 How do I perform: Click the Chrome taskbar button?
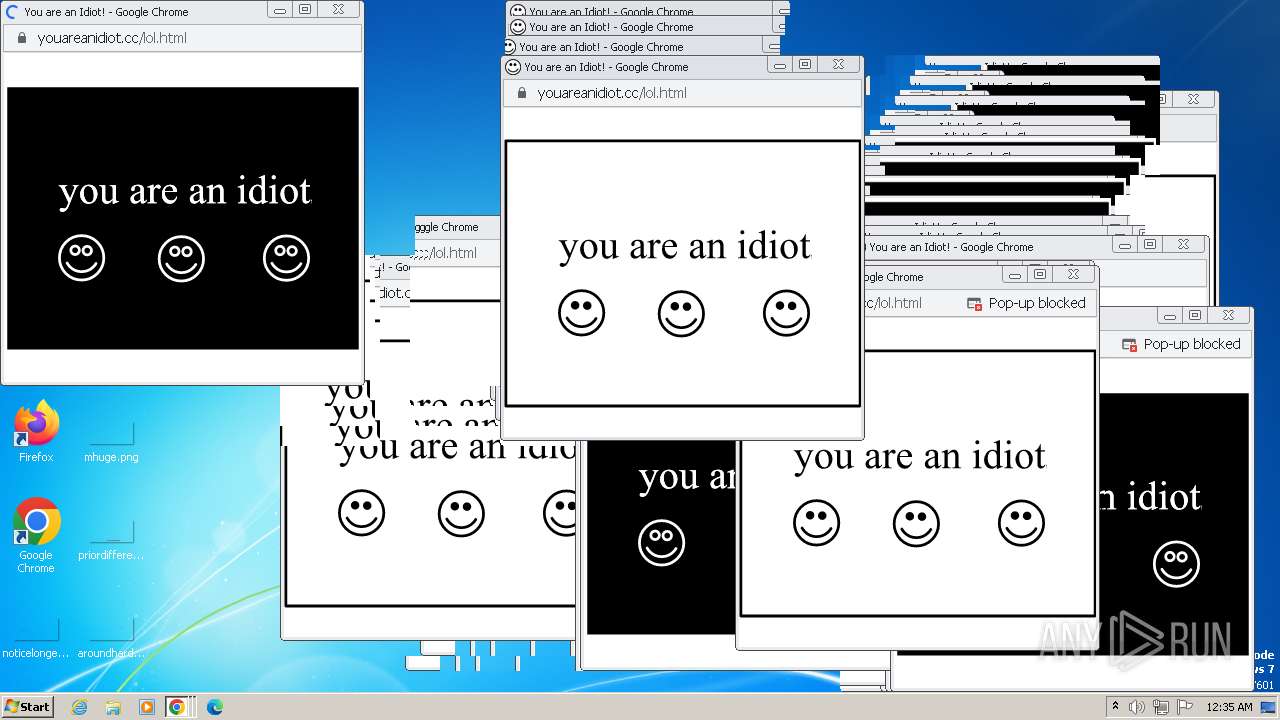[x=177, y=707]
